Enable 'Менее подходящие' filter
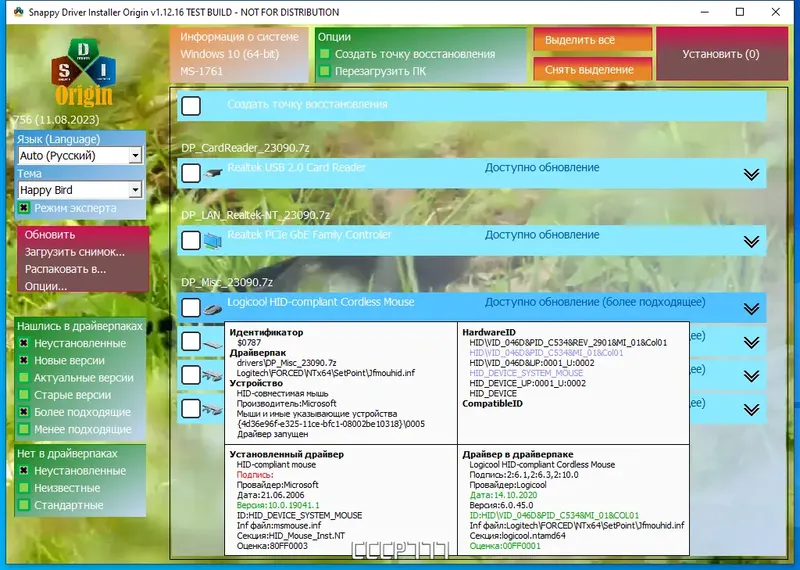Viewport: 800px width, 570px height. tap(23, 429)
